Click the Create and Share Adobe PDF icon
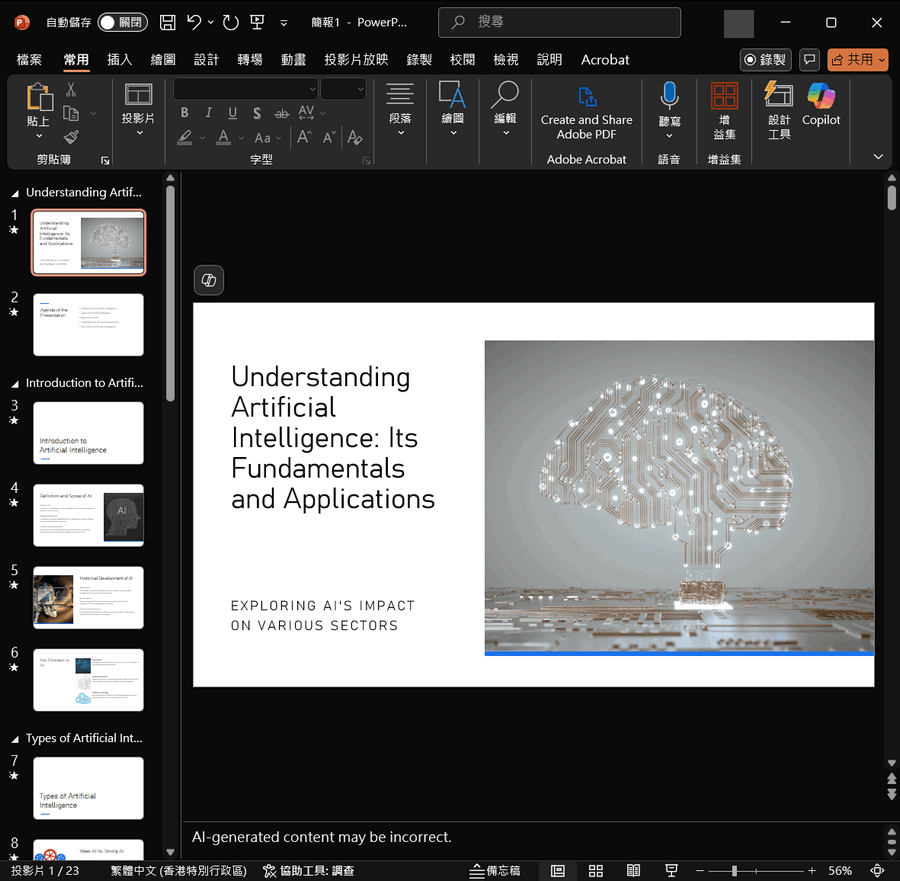Screen dimensions: 900x881 point(587,97)
